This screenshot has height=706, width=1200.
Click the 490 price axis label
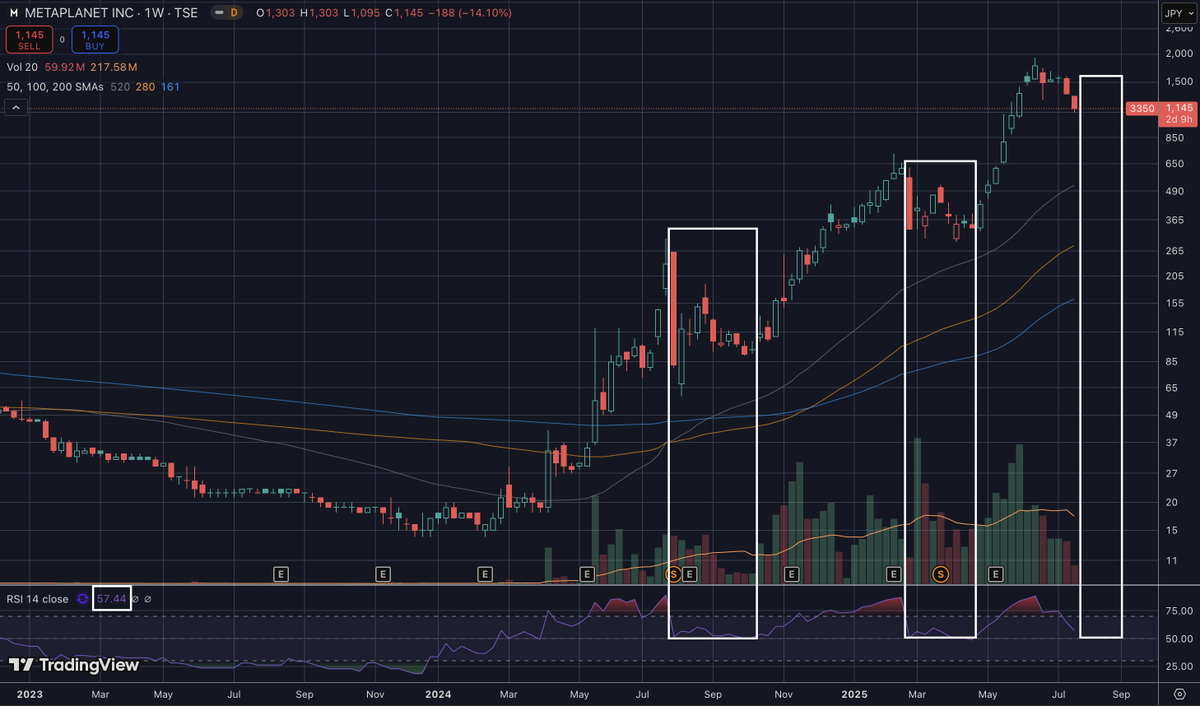pos(1174,191)
